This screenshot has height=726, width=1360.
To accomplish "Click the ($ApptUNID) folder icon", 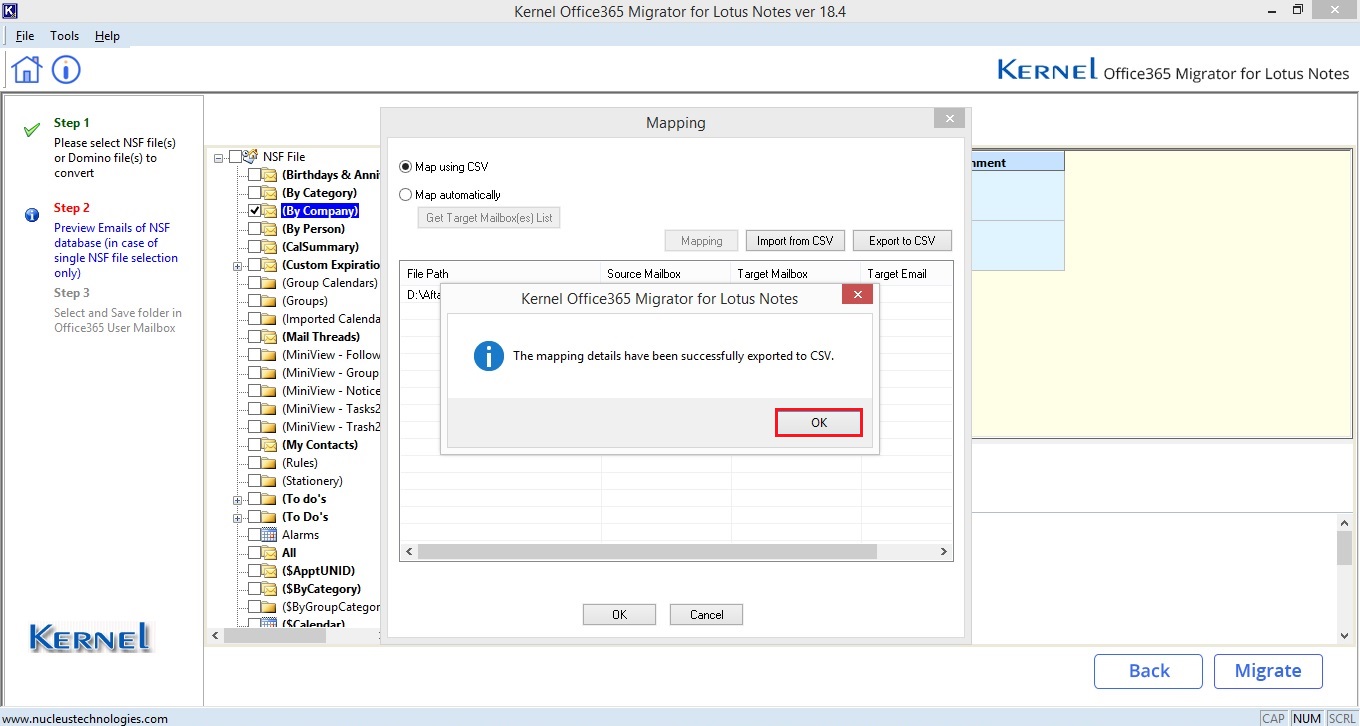I will pos(270,571).
